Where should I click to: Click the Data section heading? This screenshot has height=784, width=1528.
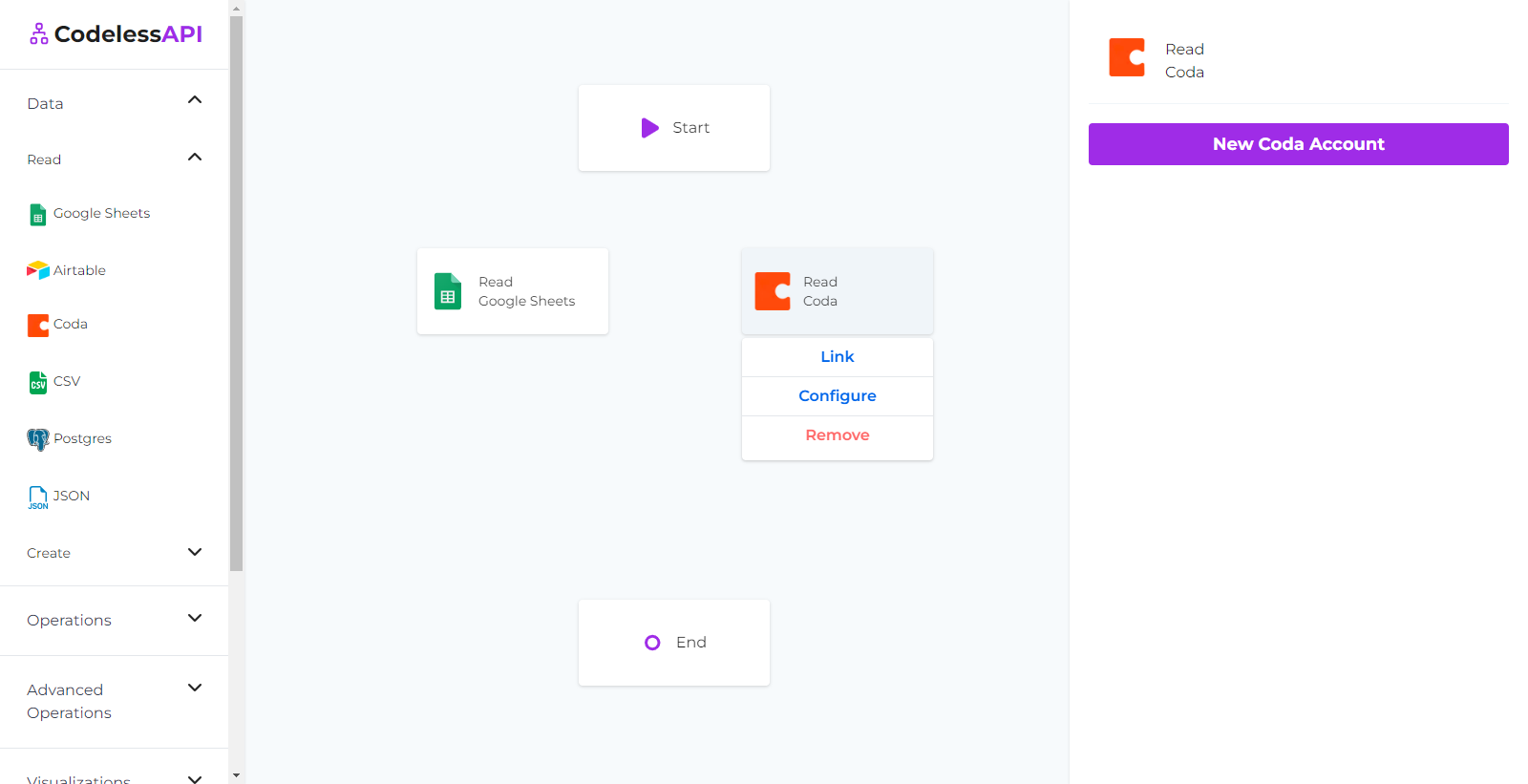pos(45,103)
